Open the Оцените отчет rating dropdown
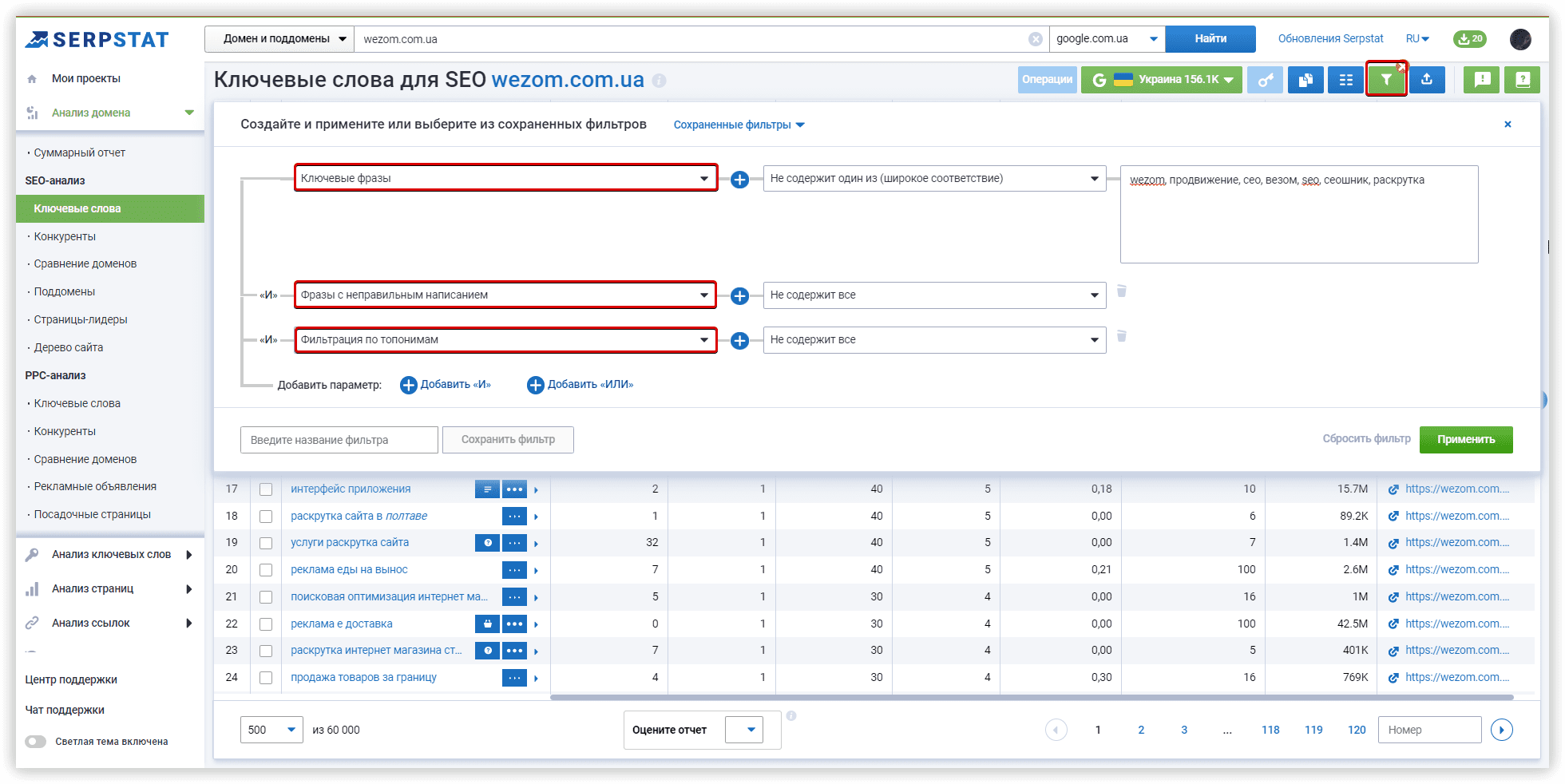Image resolution: width=1565 pixels, height=784 pixels. (x=743, y=730)
